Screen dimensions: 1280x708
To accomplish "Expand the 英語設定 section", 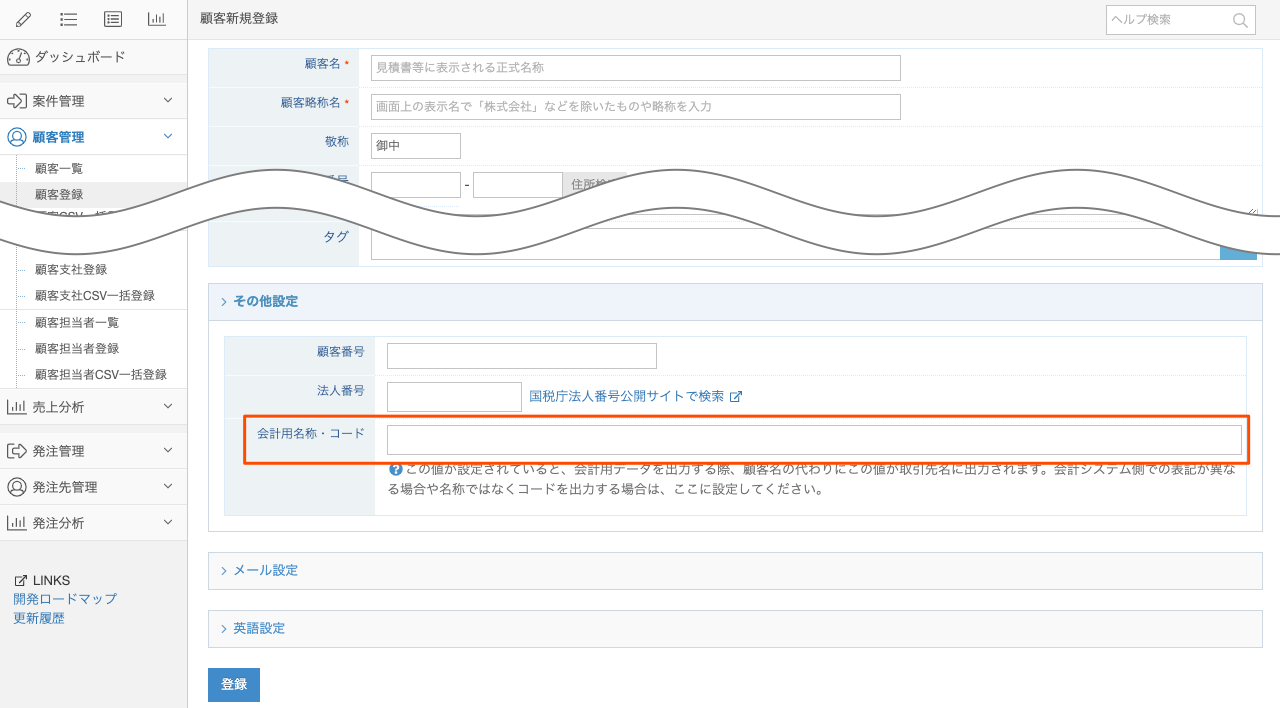I will point(735,629).
